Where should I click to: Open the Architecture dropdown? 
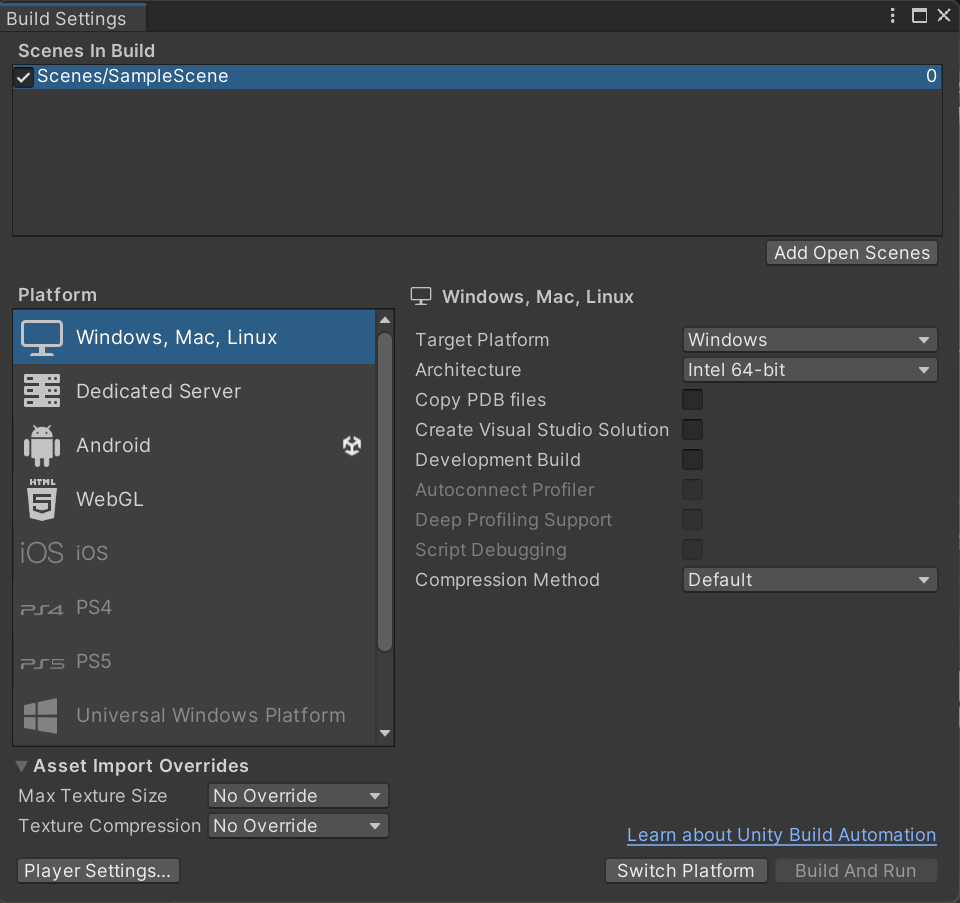pyautogui.click(x=810, y=370)
